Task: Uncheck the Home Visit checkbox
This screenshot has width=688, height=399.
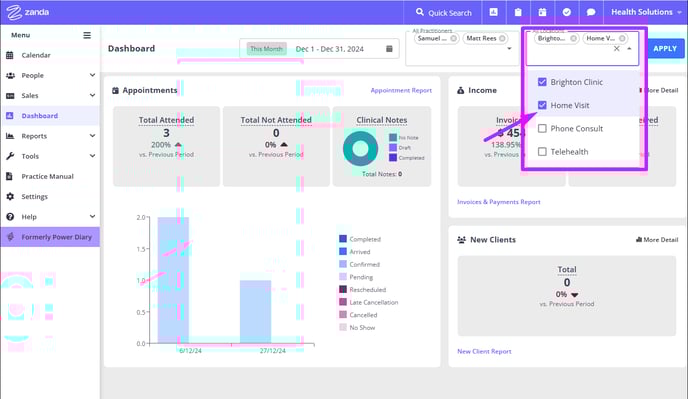Action: point(542,105)
